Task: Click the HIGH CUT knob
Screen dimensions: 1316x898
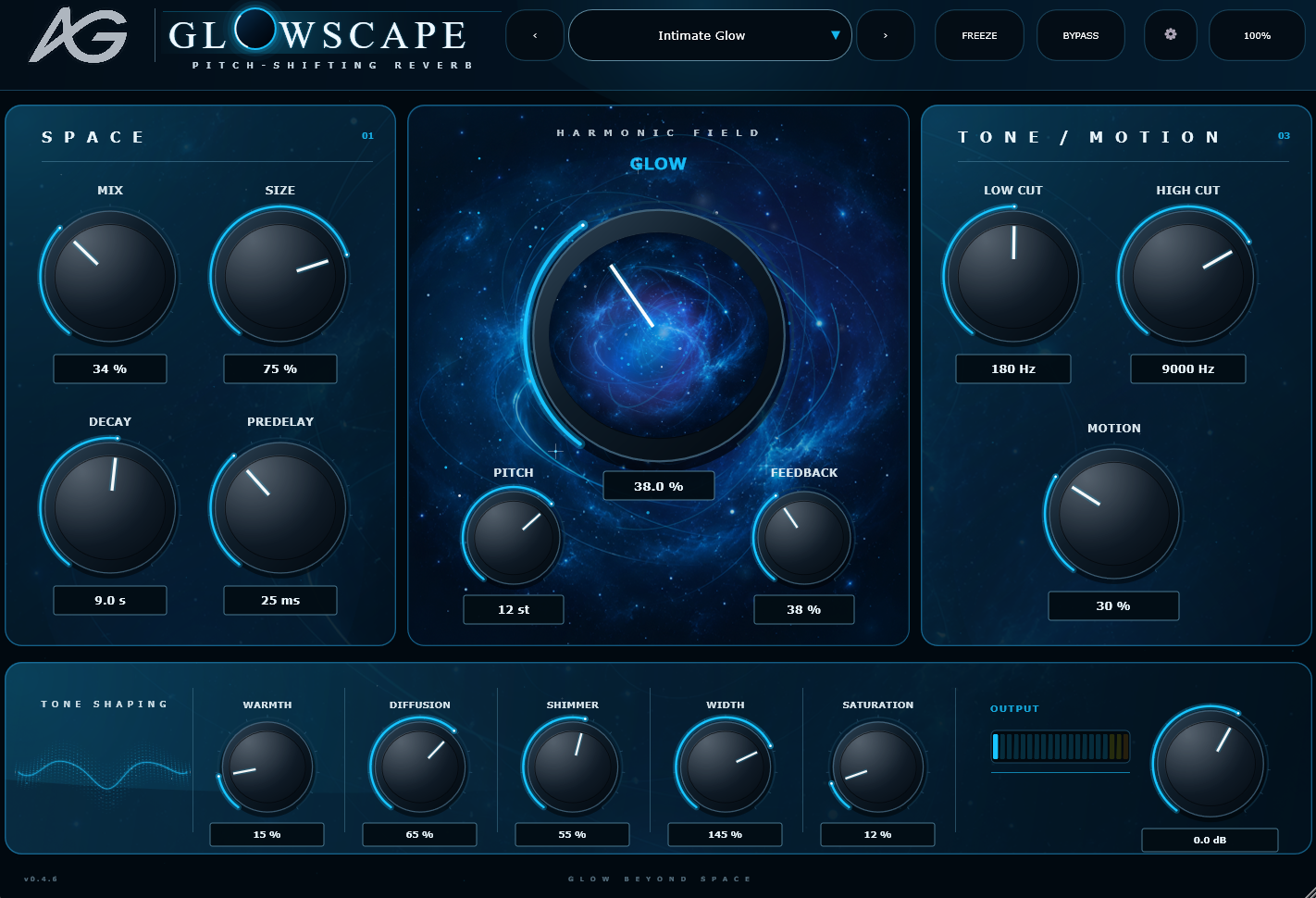Action: pos(1187,276)
